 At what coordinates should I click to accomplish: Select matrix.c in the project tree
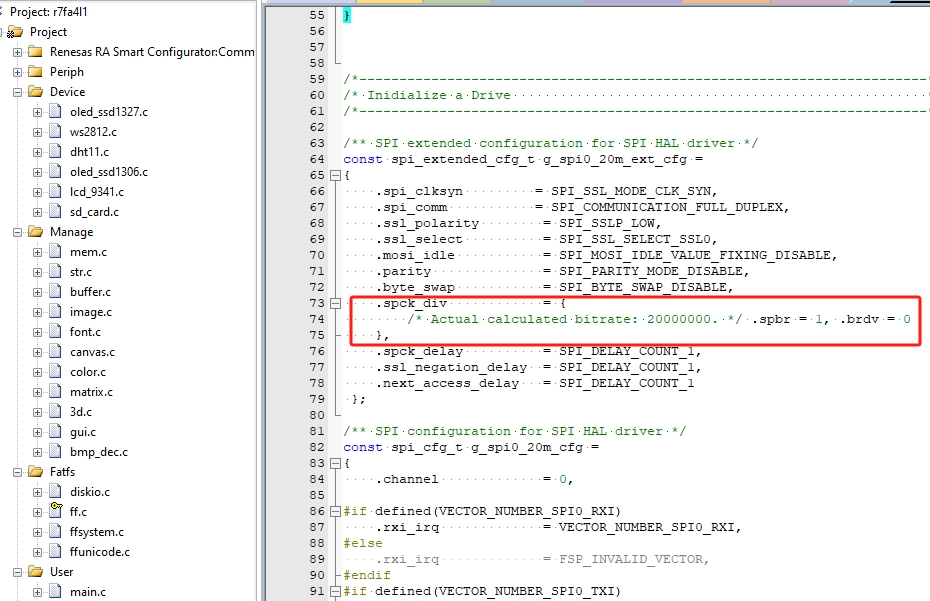click(91, 392)
